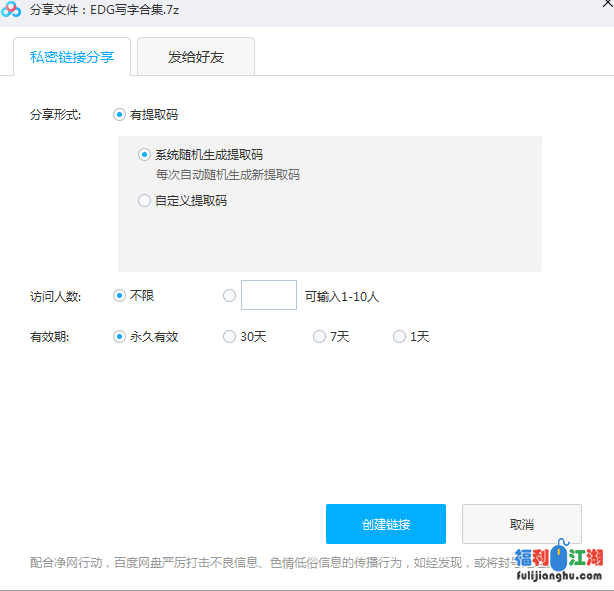Image resolution: width=614 pixels, height=591 pixels.
Task: Click the fulijianghu watermark logo
Action: [x=559, y=563]
